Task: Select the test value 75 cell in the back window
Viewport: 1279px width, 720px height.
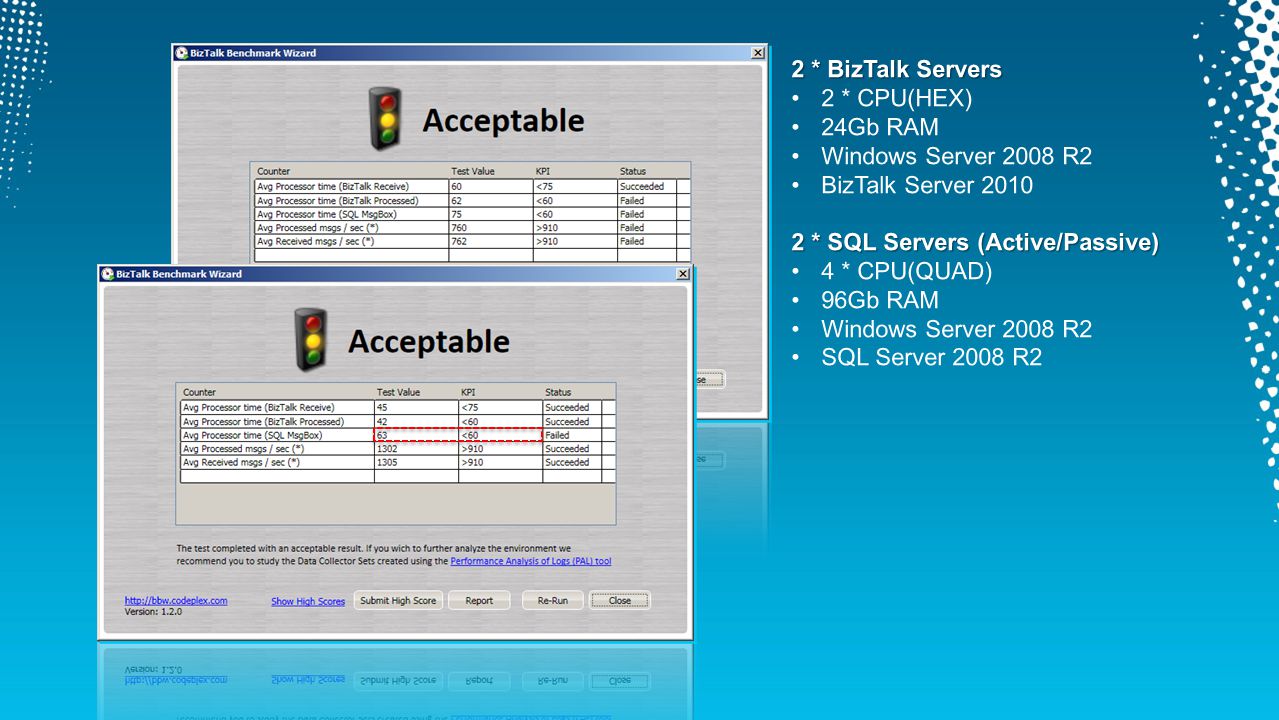Action: point(490,214)
